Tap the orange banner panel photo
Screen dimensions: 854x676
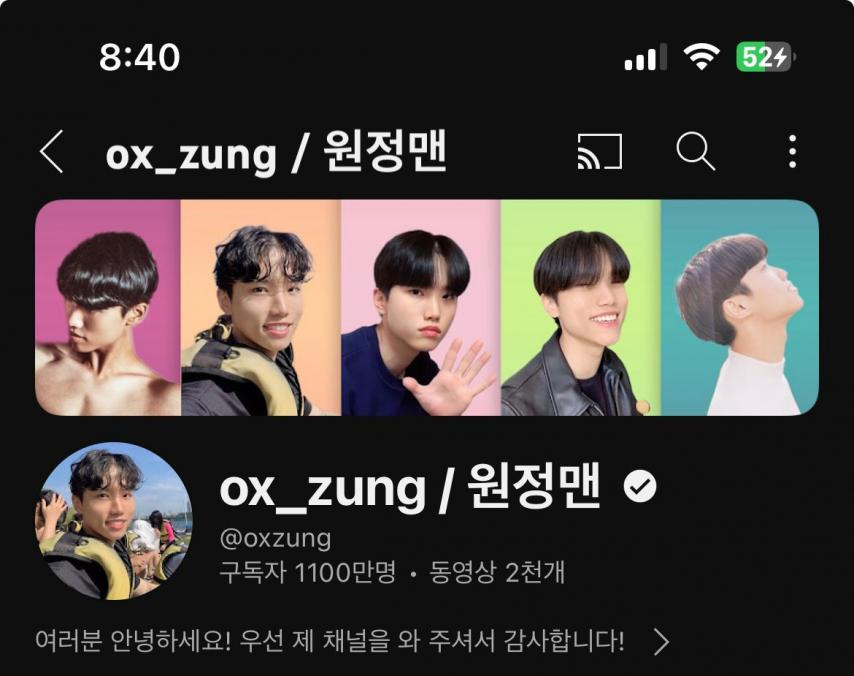coord(261,308)
